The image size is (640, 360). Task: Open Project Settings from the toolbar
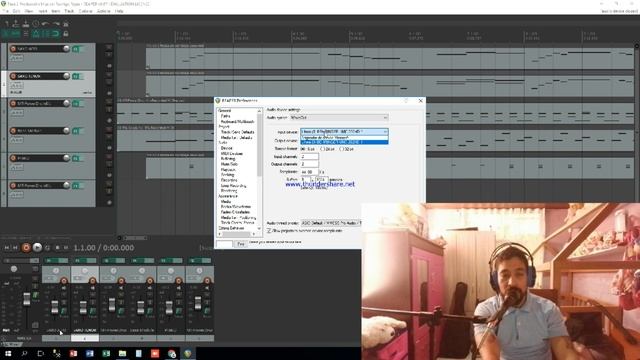pos(36,24)
